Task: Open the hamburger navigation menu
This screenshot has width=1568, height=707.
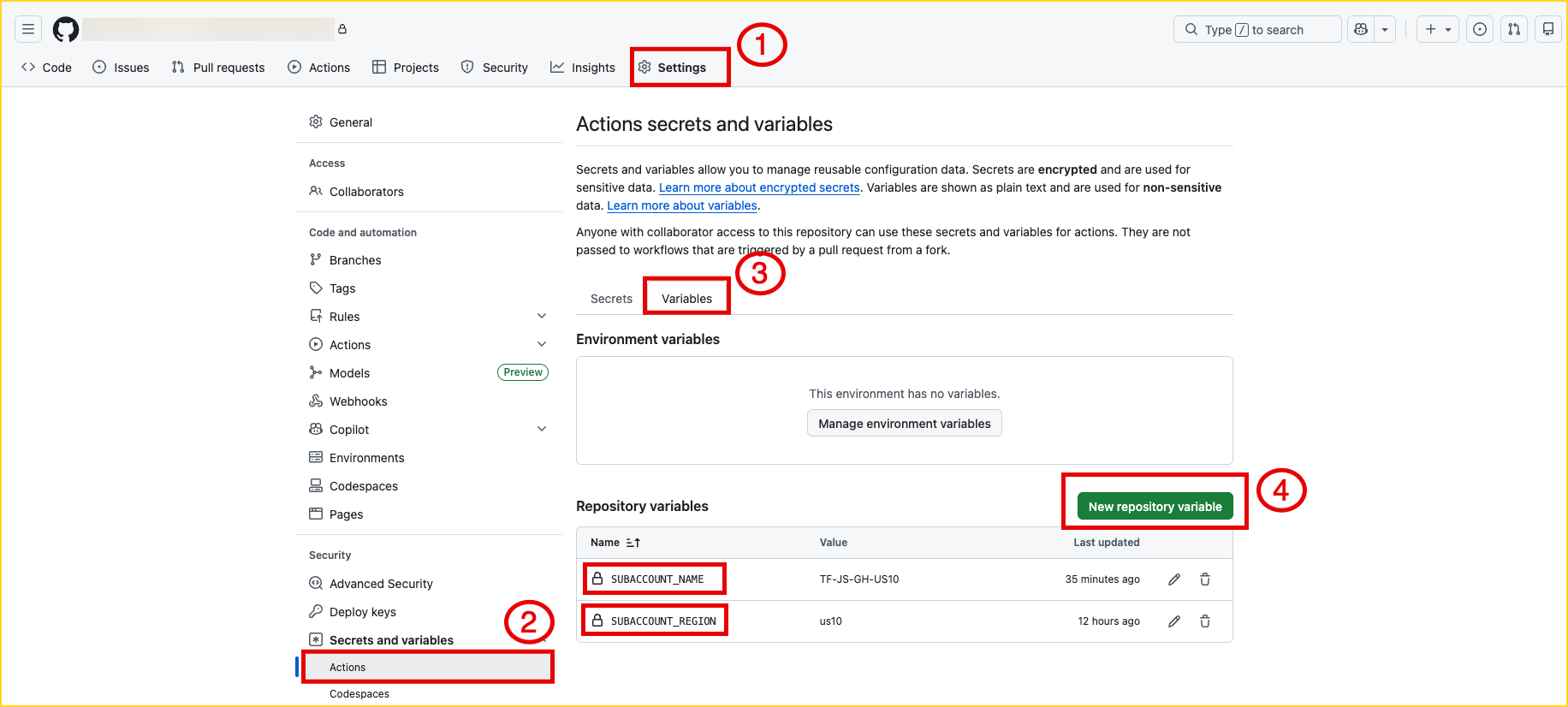Action: pos(28,29)
